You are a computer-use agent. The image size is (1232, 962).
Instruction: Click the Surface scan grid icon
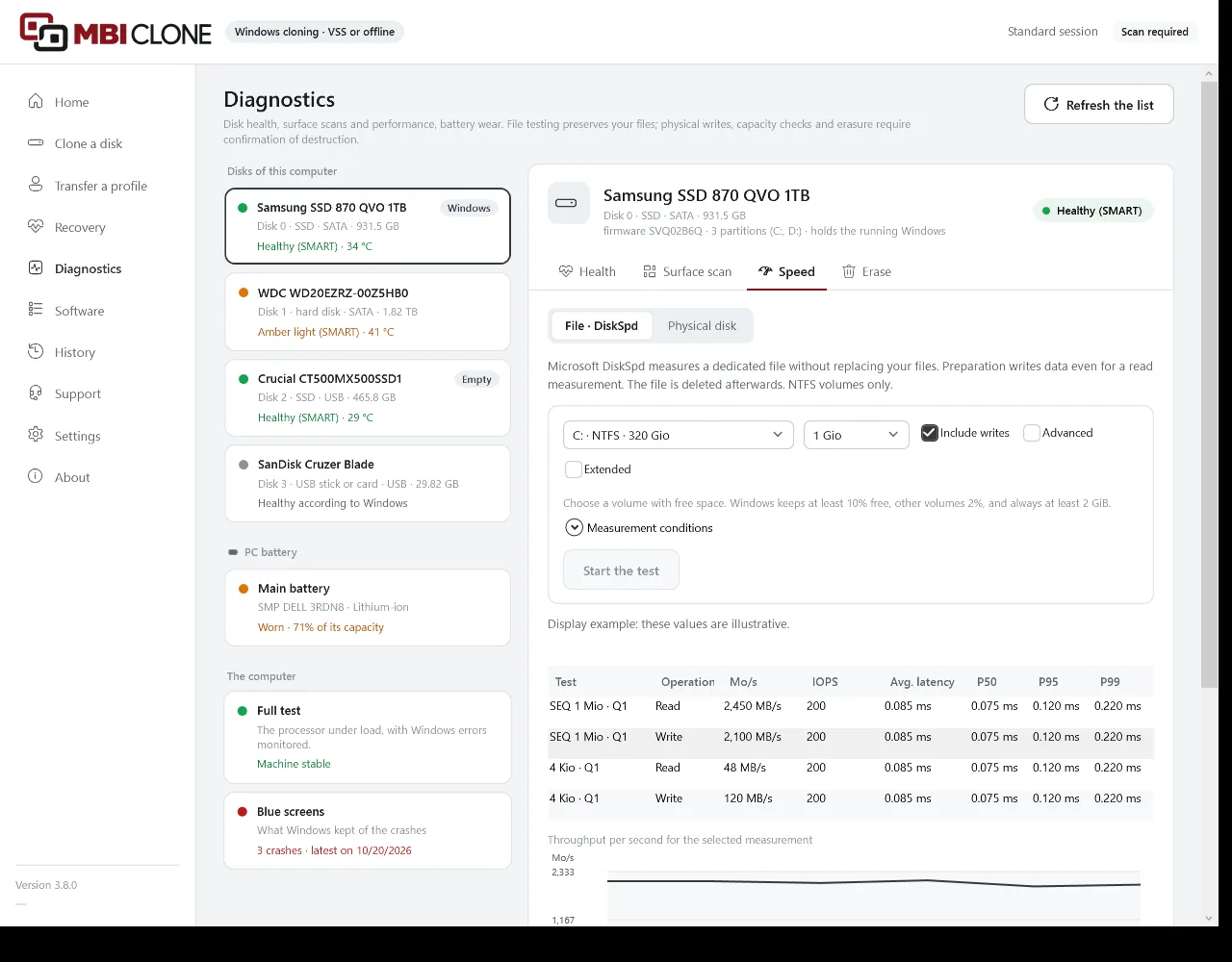650,271
